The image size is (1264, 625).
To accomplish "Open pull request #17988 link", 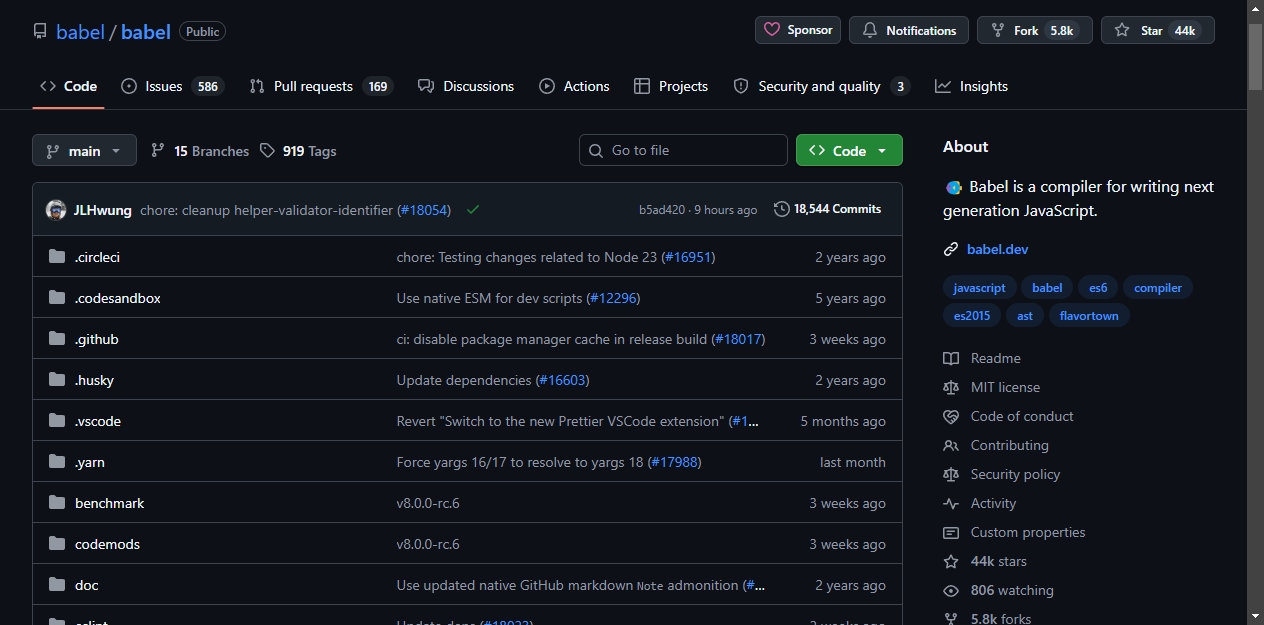I will [675, 462].
